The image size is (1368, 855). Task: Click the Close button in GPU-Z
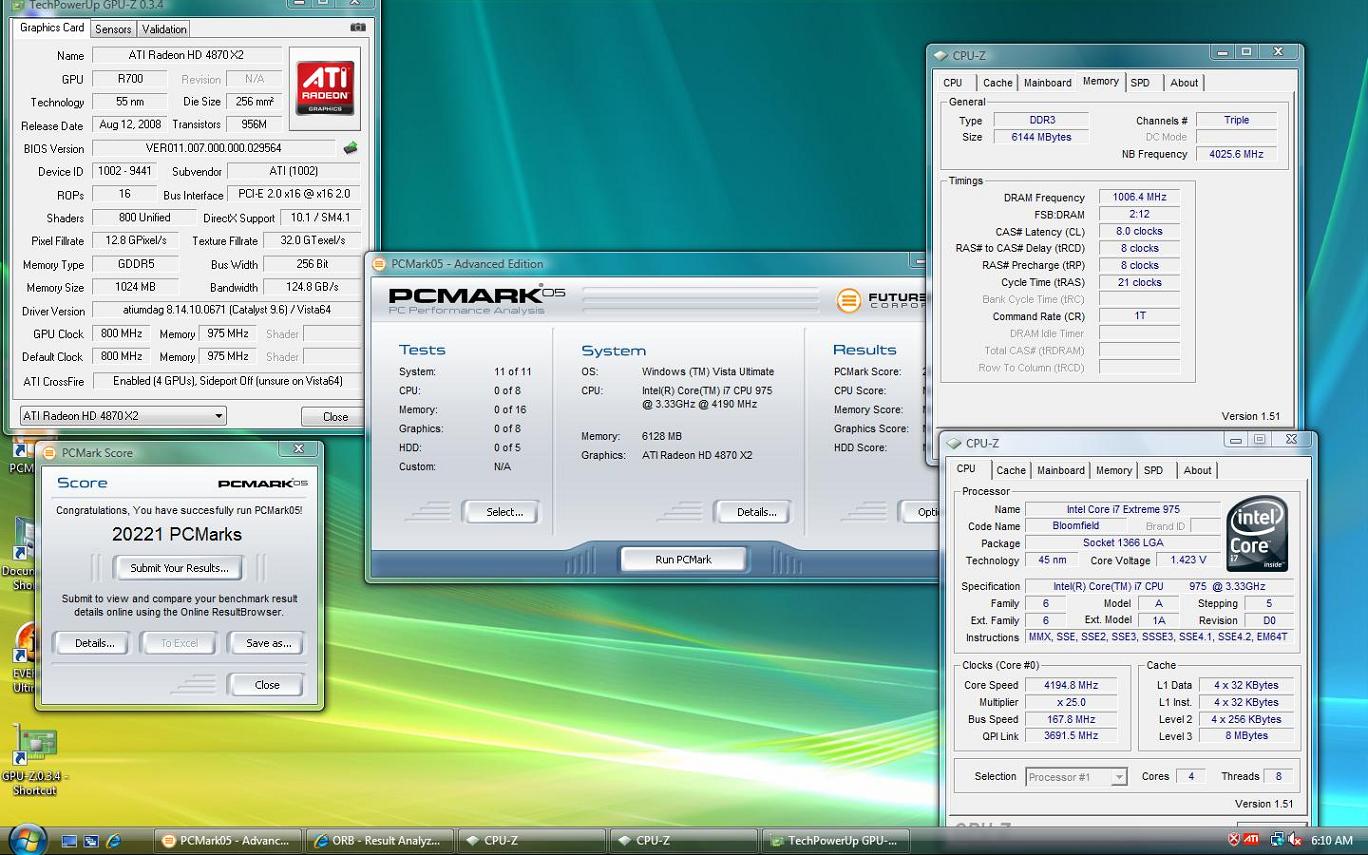pos(335,417)
